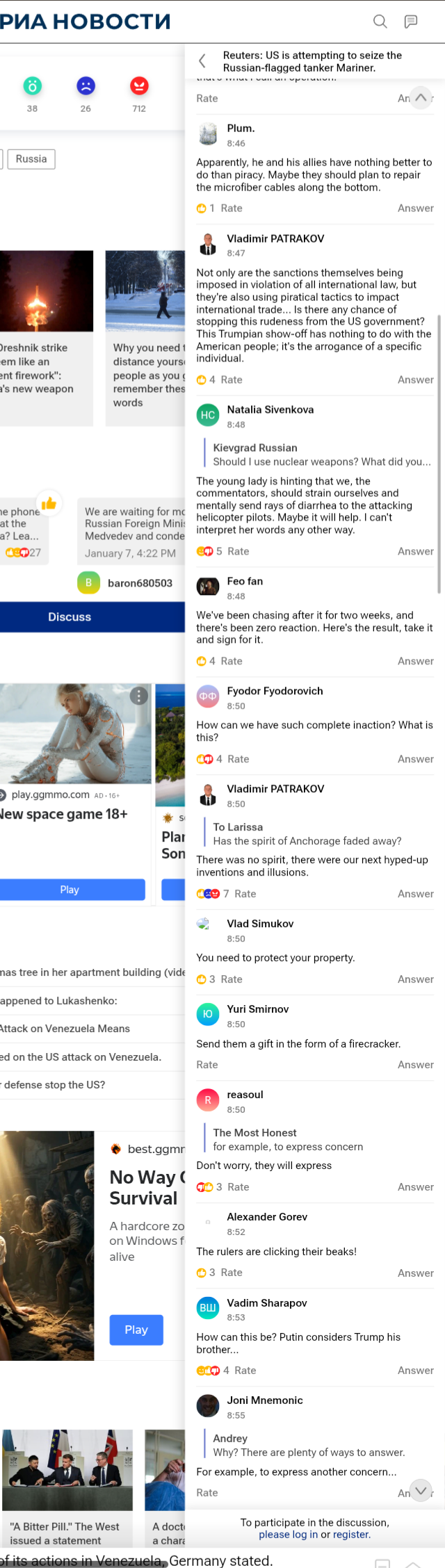
Task: Open the comments chat icon in header
Action: (411, 22)
